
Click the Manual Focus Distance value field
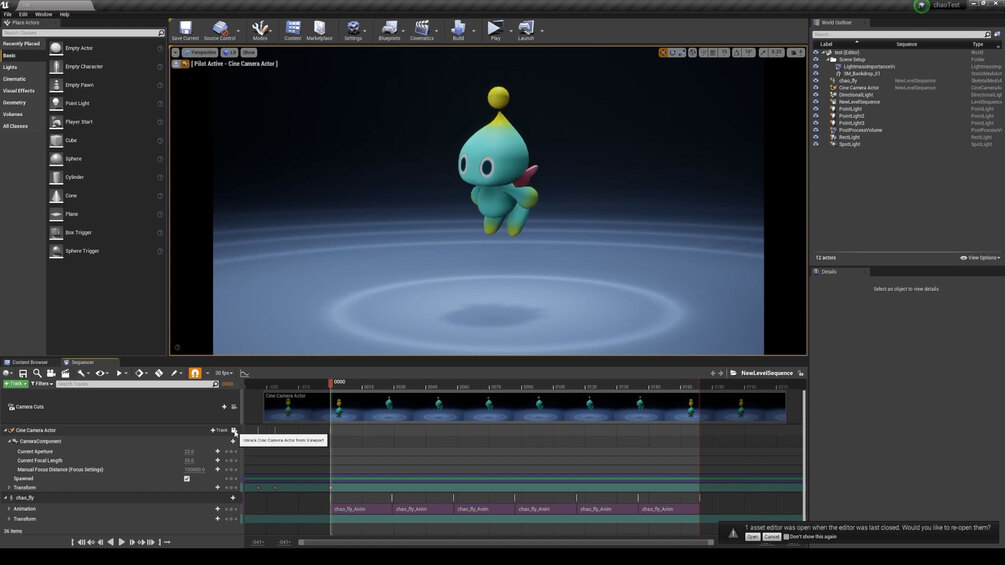(x=195, y=470)
